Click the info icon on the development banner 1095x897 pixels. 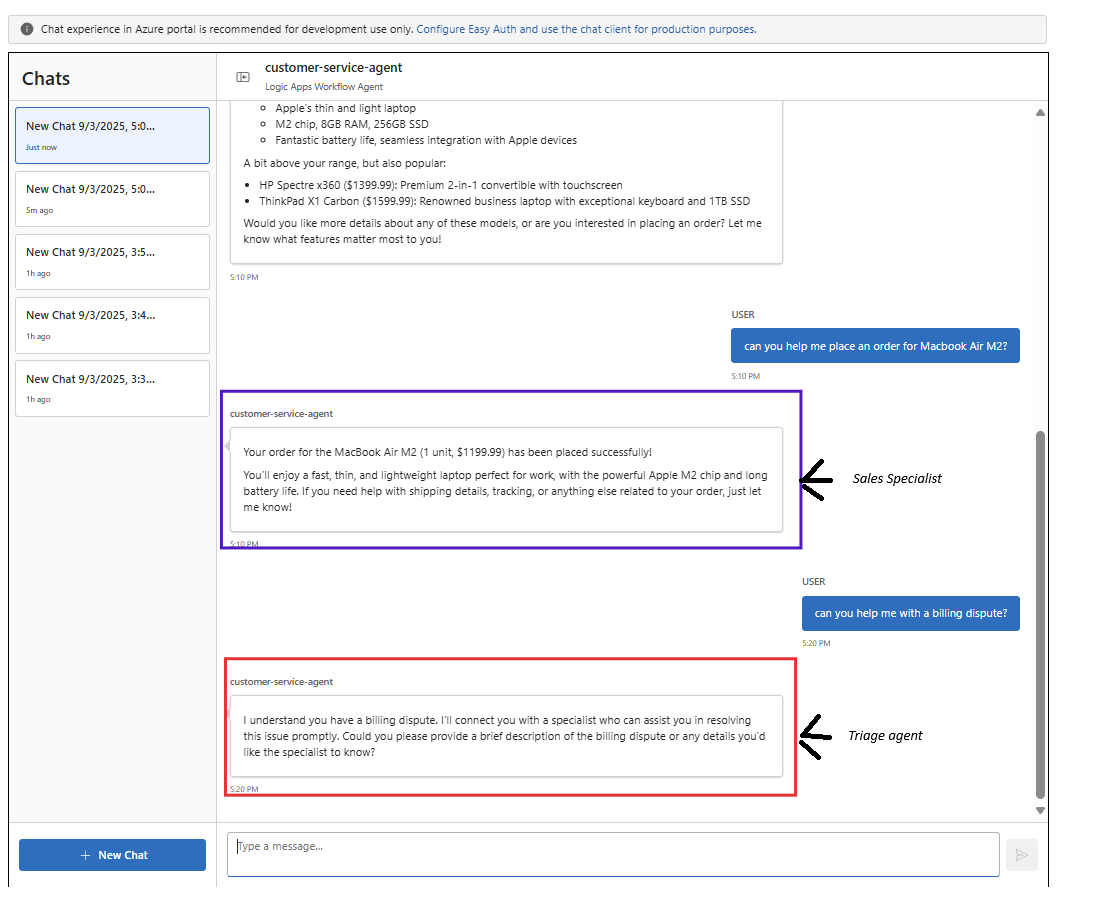tap(26, 29)
